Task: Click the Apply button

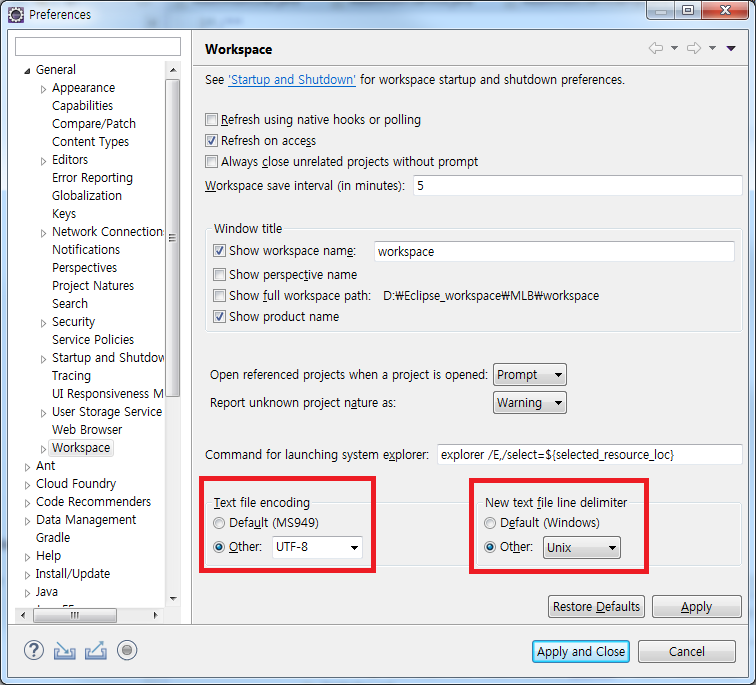Action: pyautogui.click(x=696, y=606)
